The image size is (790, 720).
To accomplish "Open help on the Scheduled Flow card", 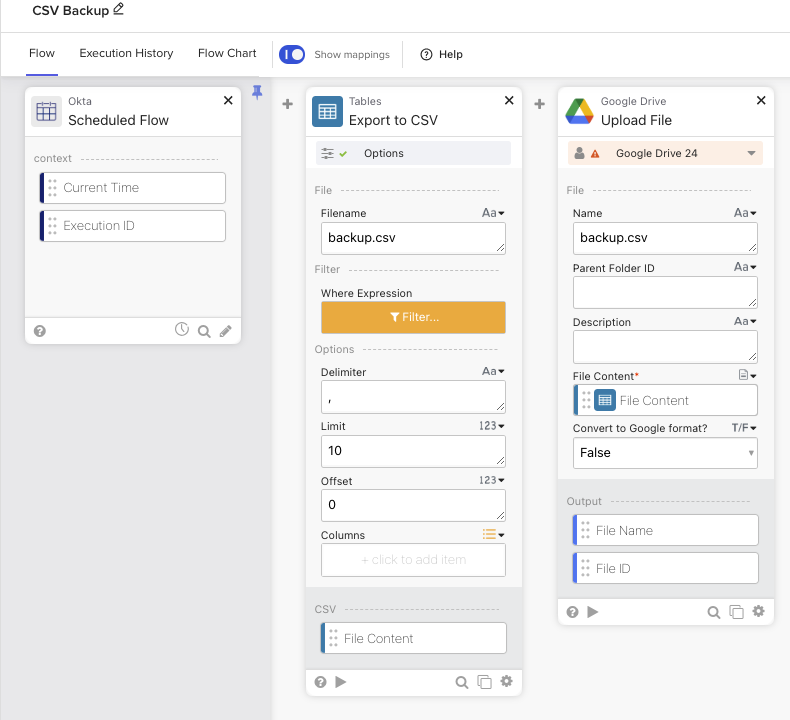I will point(40,331).
